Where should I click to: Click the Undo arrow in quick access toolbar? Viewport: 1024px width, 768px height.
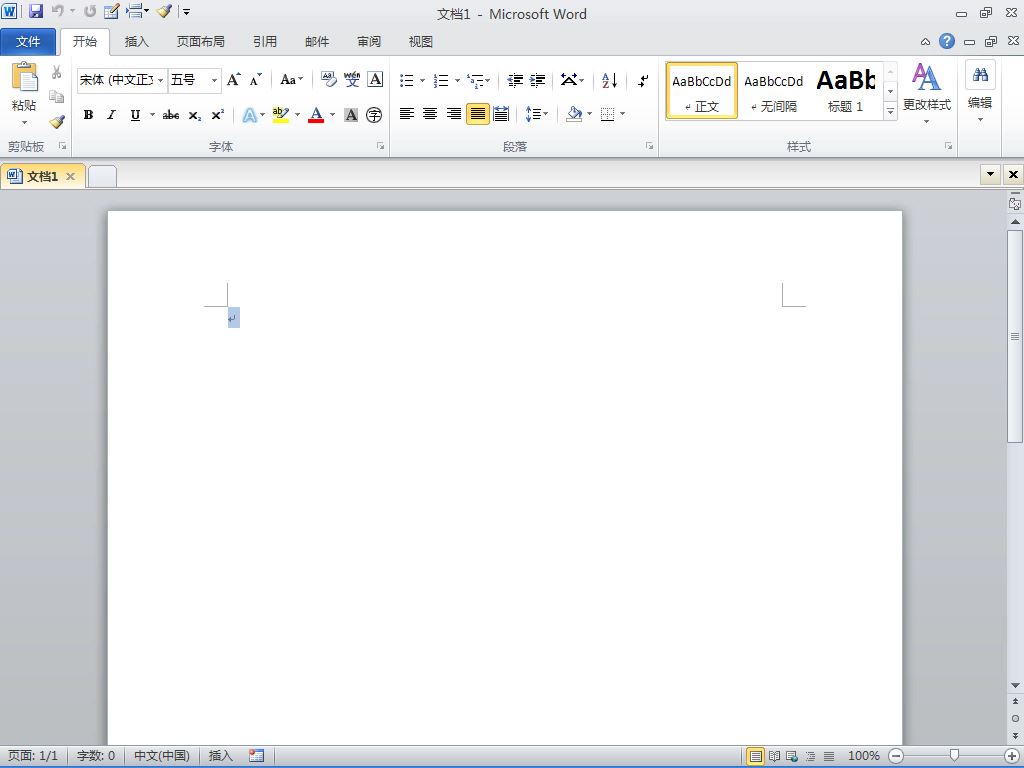57,11
